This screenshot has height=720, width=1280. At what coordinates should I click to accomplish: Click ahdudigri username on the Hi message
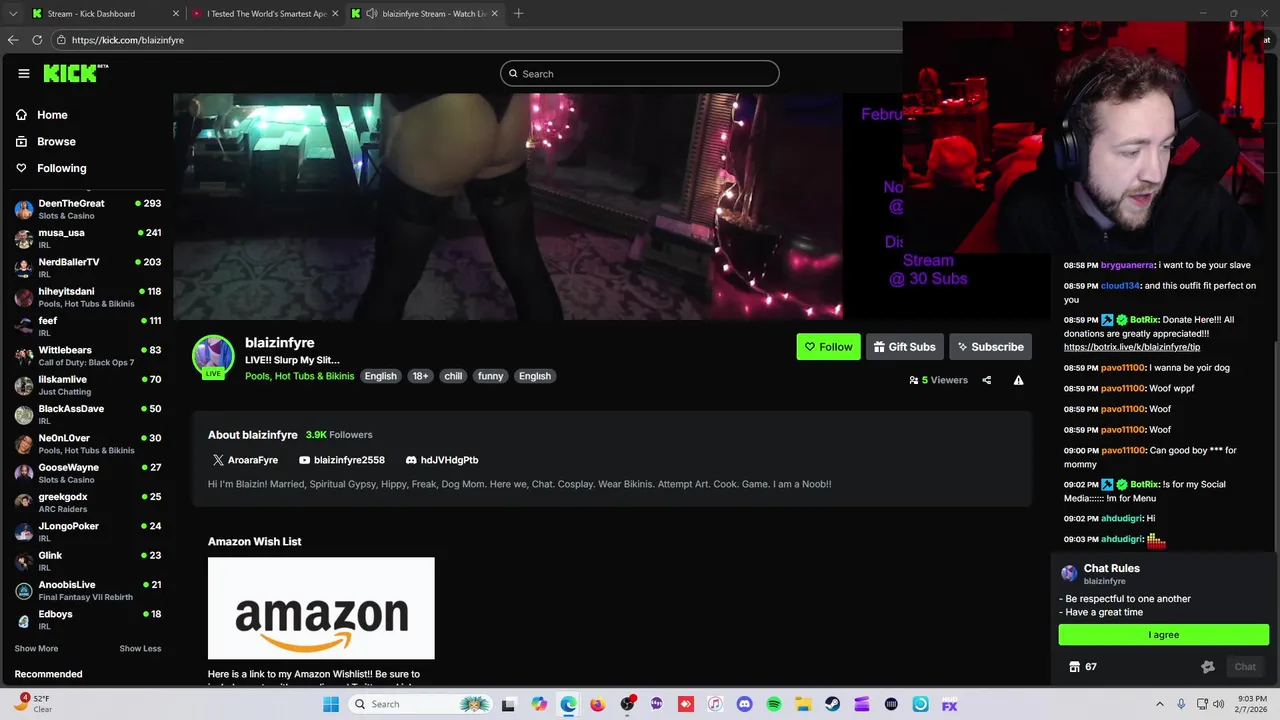[1121, 518]
